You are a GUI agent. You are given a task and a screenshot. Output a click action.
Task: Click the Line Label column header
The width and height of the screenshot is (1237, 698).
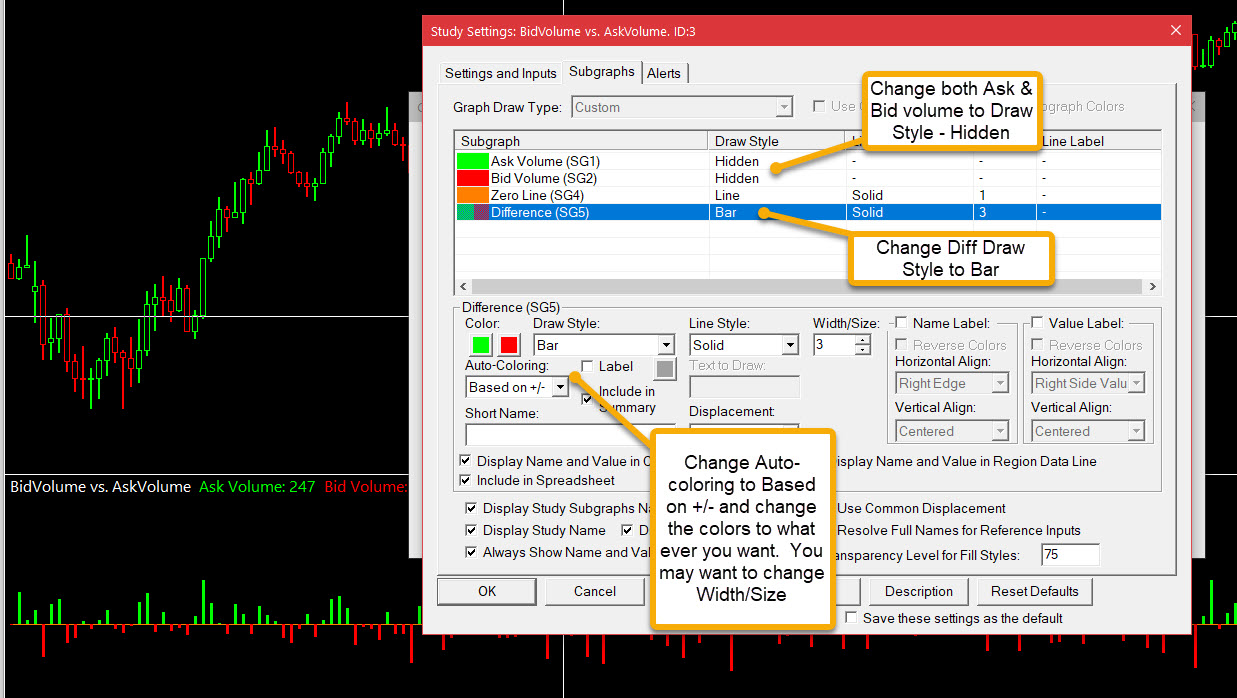[x=1098, y=141]
